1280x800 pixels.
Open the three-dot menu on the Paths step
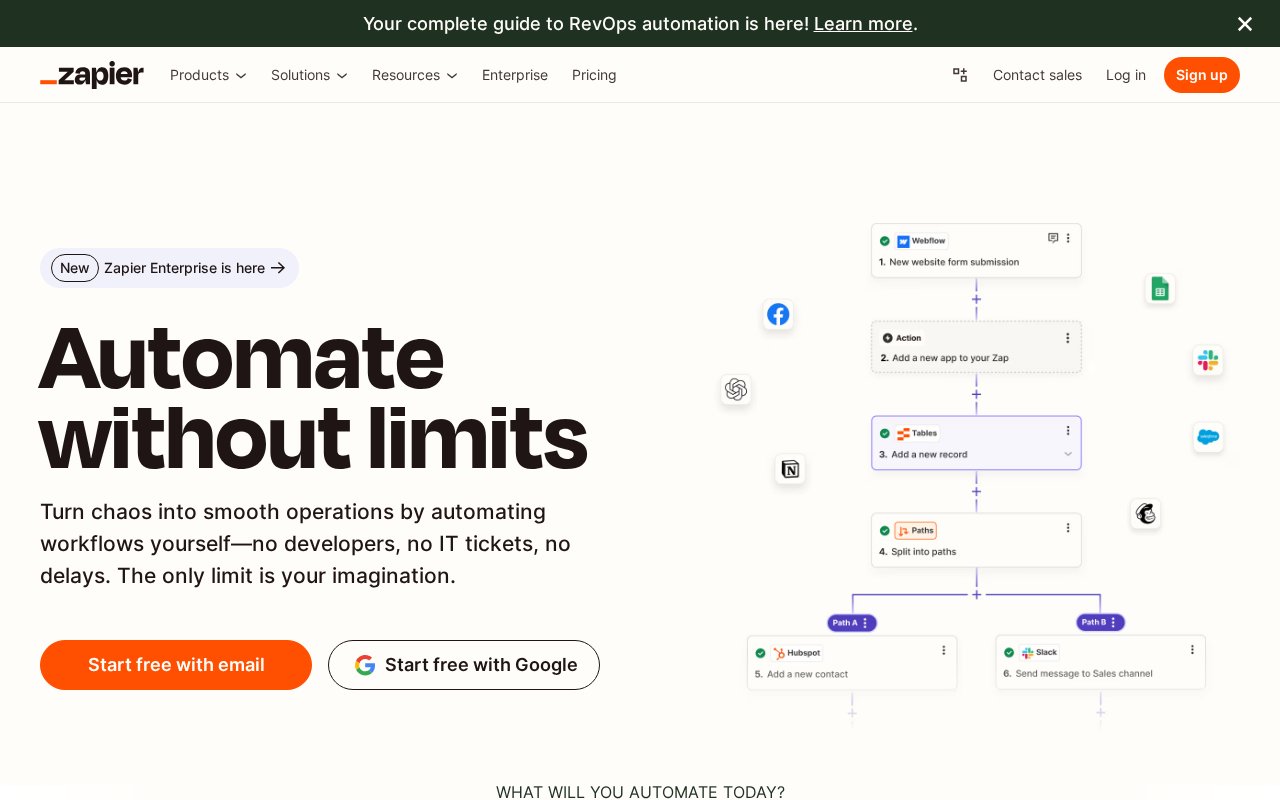point(1068,527)
